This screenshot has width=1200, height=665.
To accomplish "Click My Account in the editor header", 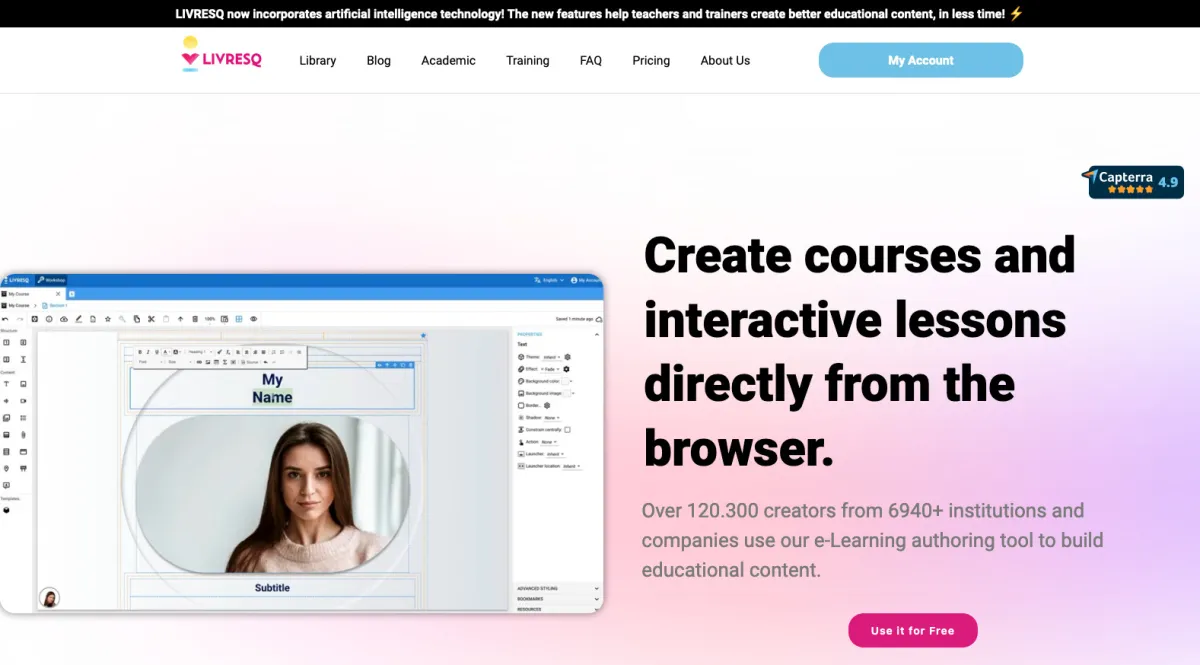I will tap(586, 280).
